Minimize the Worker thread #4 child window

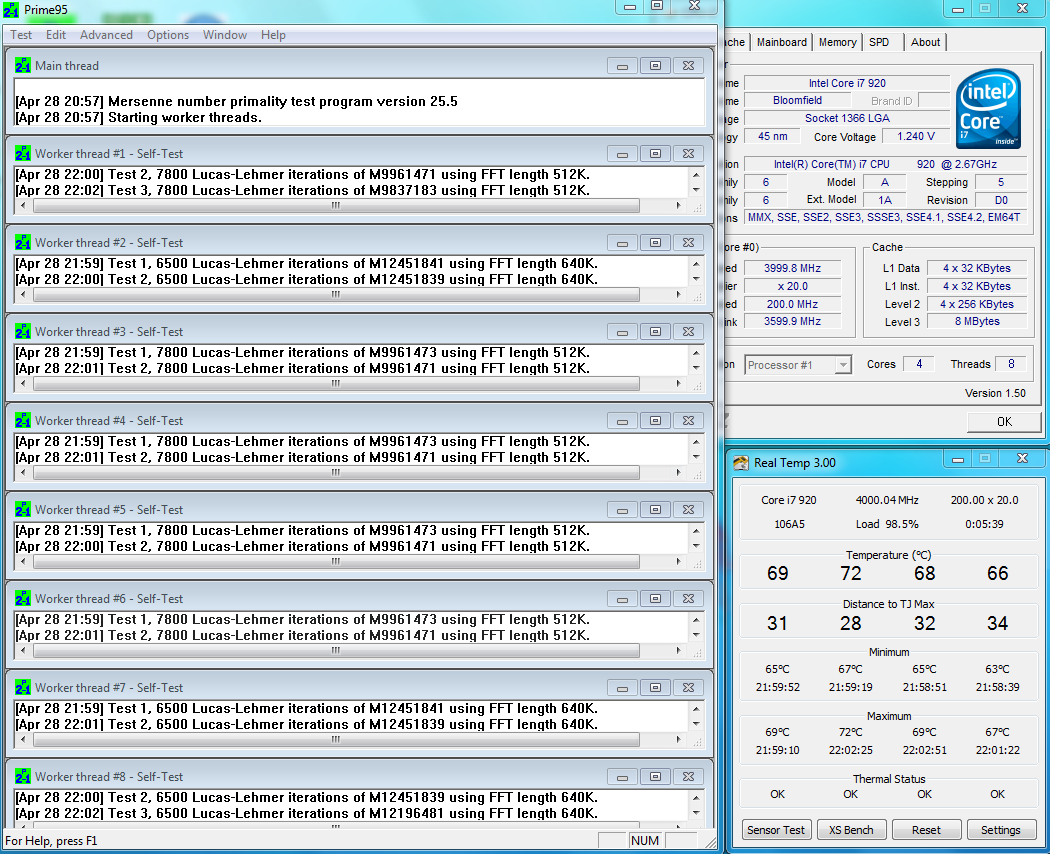(622, 421)
